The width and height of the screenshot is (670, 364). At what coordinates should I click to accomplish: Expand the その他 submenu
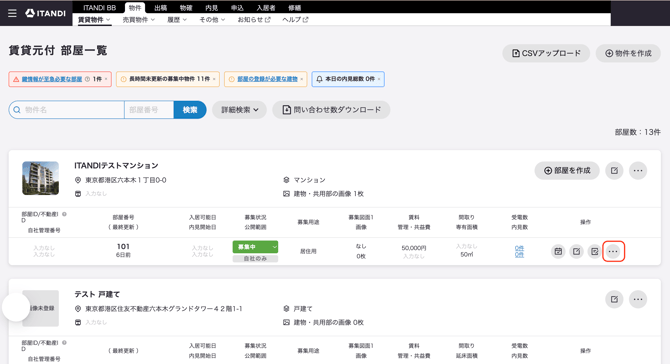coord(212,20)
